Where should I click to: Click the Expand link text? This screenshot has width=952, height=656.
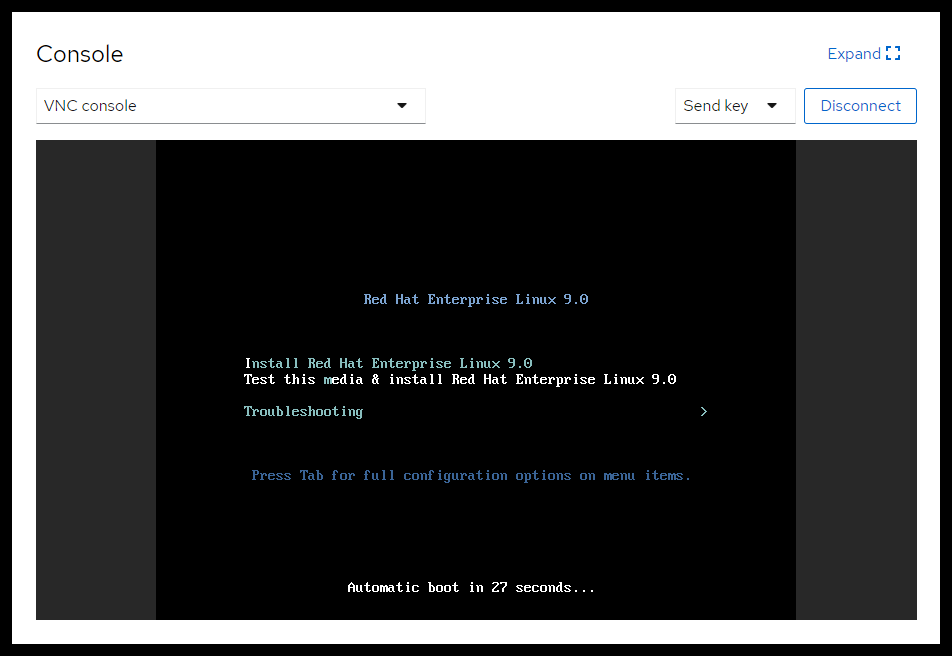coord(853,54)
